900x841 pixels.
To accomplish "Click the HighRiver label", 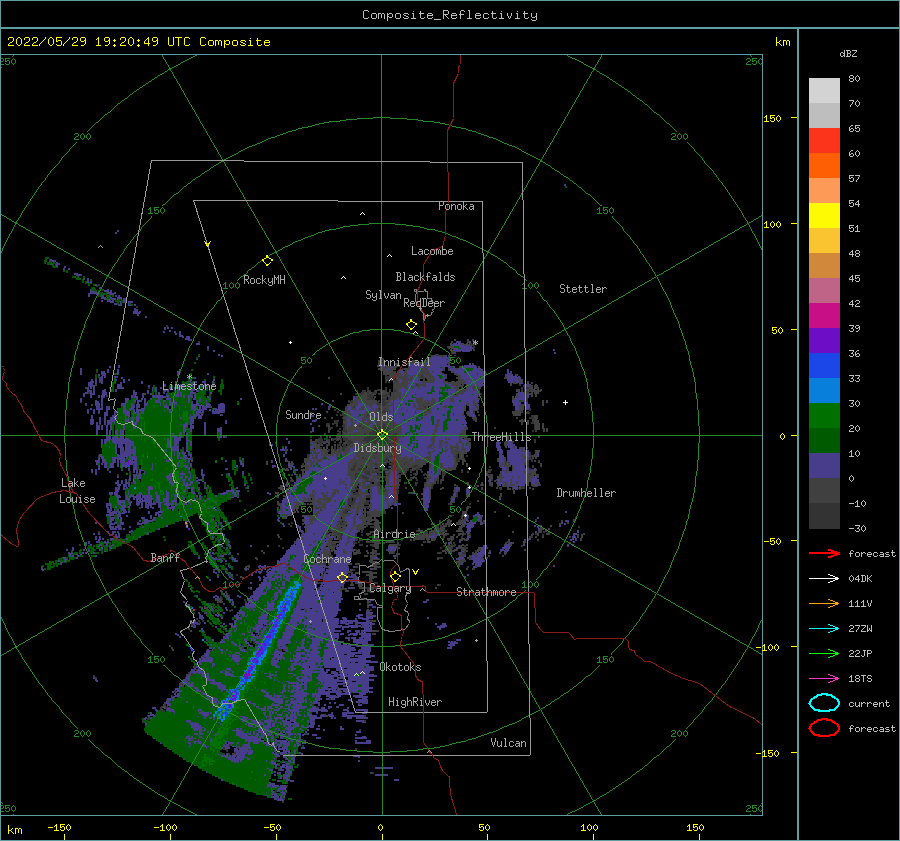I will click(415, 702).
